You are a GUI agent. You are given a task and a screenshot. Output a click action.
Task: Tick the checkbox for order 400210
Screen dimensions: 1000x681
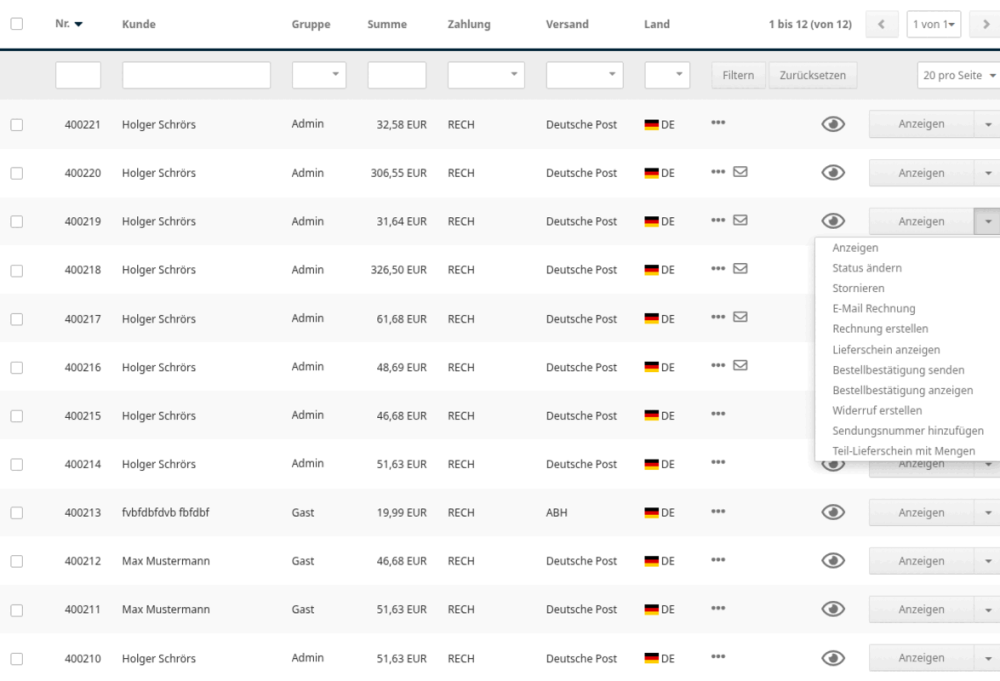point(17,659)
